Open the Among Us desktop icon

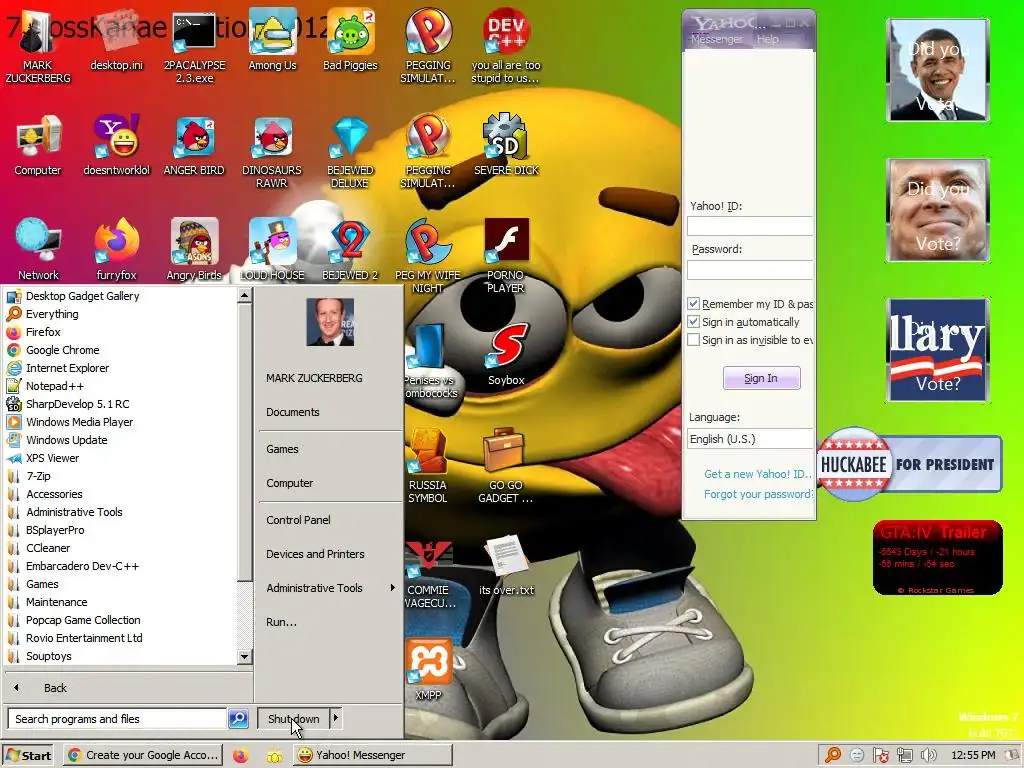272,40
